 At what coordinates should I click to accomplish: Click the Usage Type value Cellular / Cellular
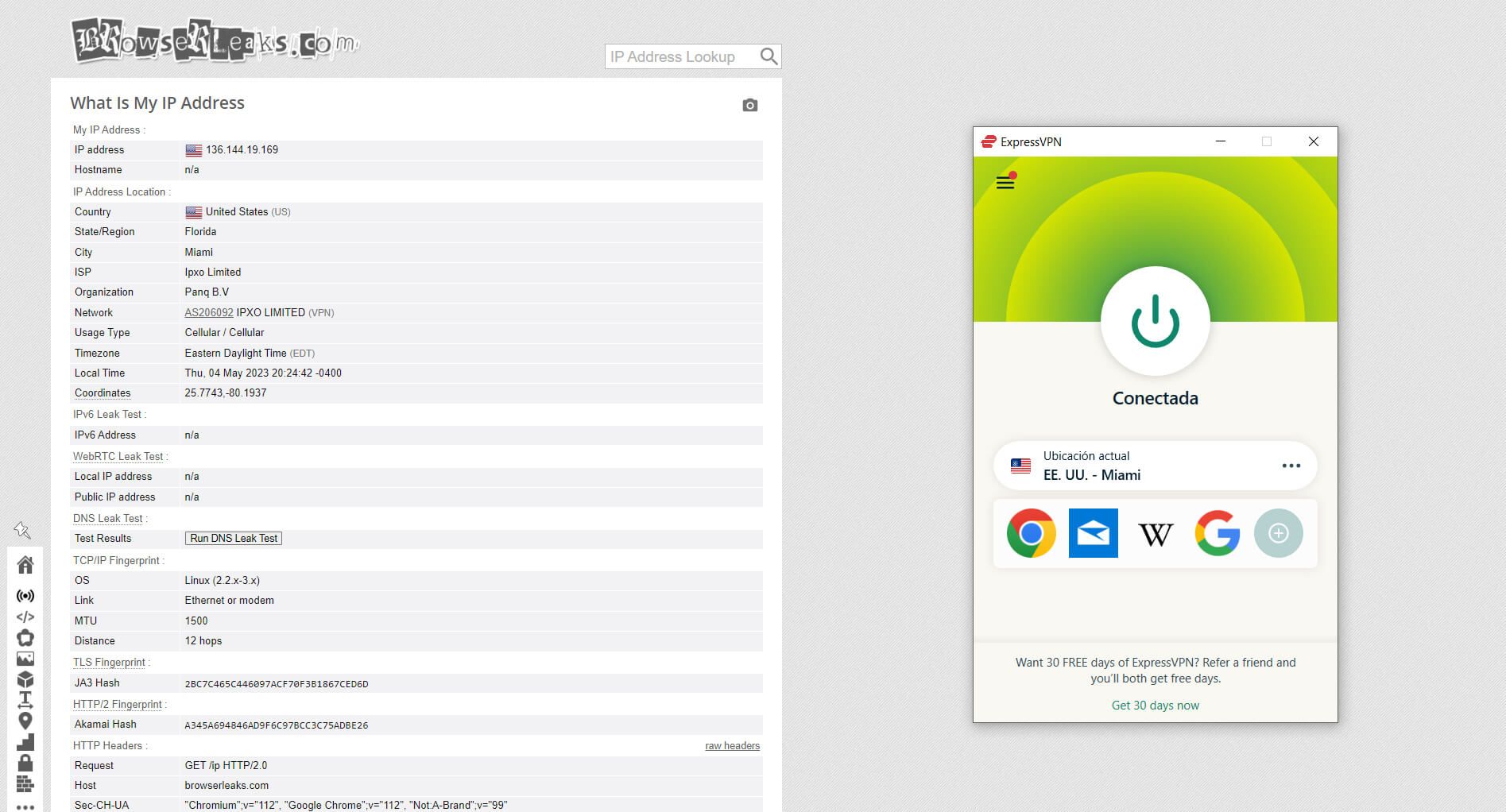click(224, 332)
